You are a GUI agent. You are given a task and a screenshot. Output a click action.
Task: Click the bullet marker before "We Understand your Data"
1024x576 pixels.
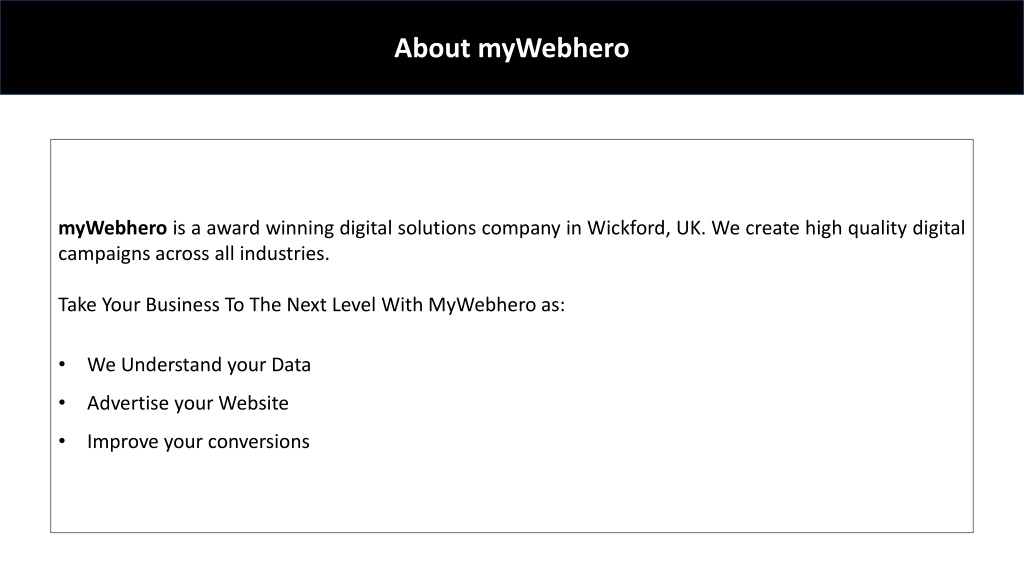pos(62,364)
